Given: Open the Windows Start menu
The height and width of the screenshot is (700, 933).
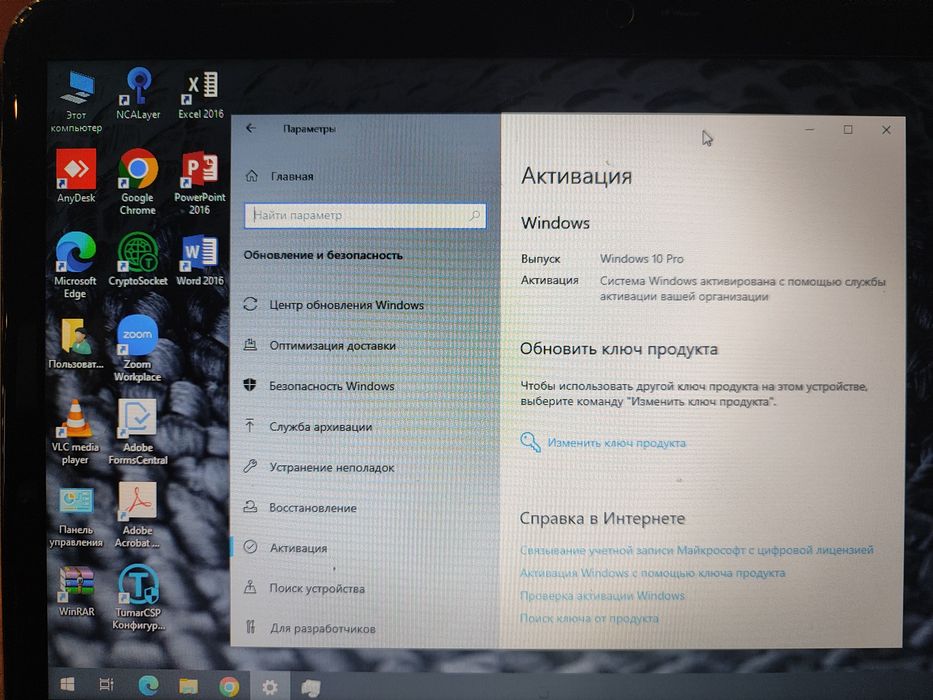Looking at the screenshot, I should tap(67, 685).
